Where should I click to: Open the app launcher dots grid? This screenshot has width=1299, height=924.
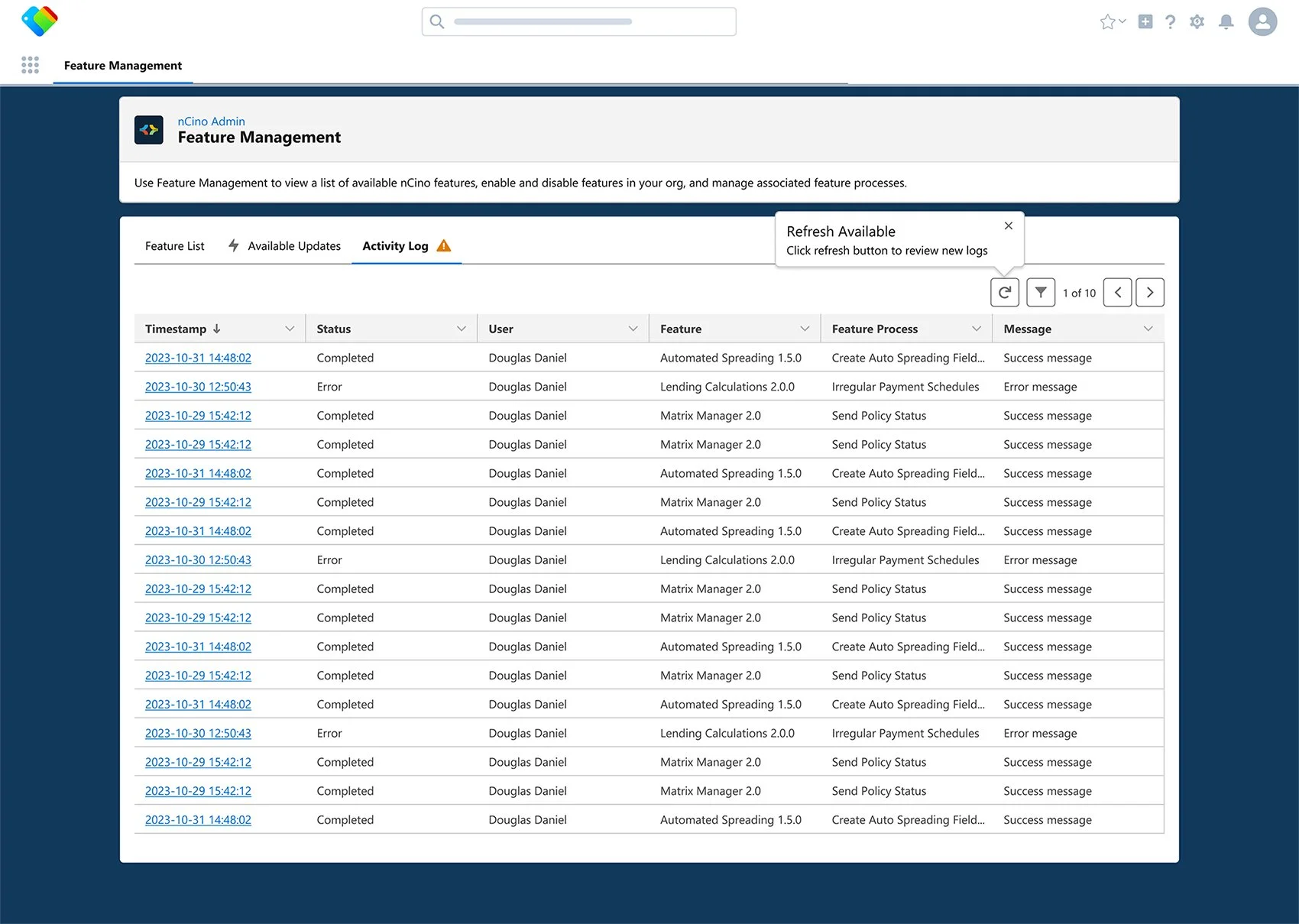[30, 65]
